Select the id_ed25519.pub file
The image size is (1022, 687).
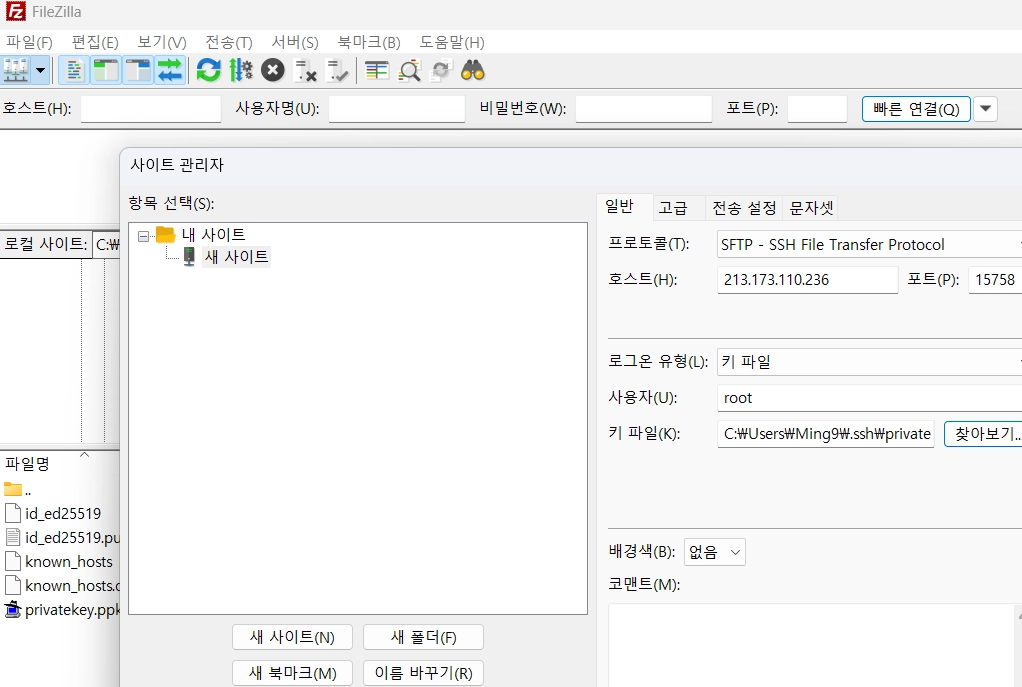click(x=63, y=538)
